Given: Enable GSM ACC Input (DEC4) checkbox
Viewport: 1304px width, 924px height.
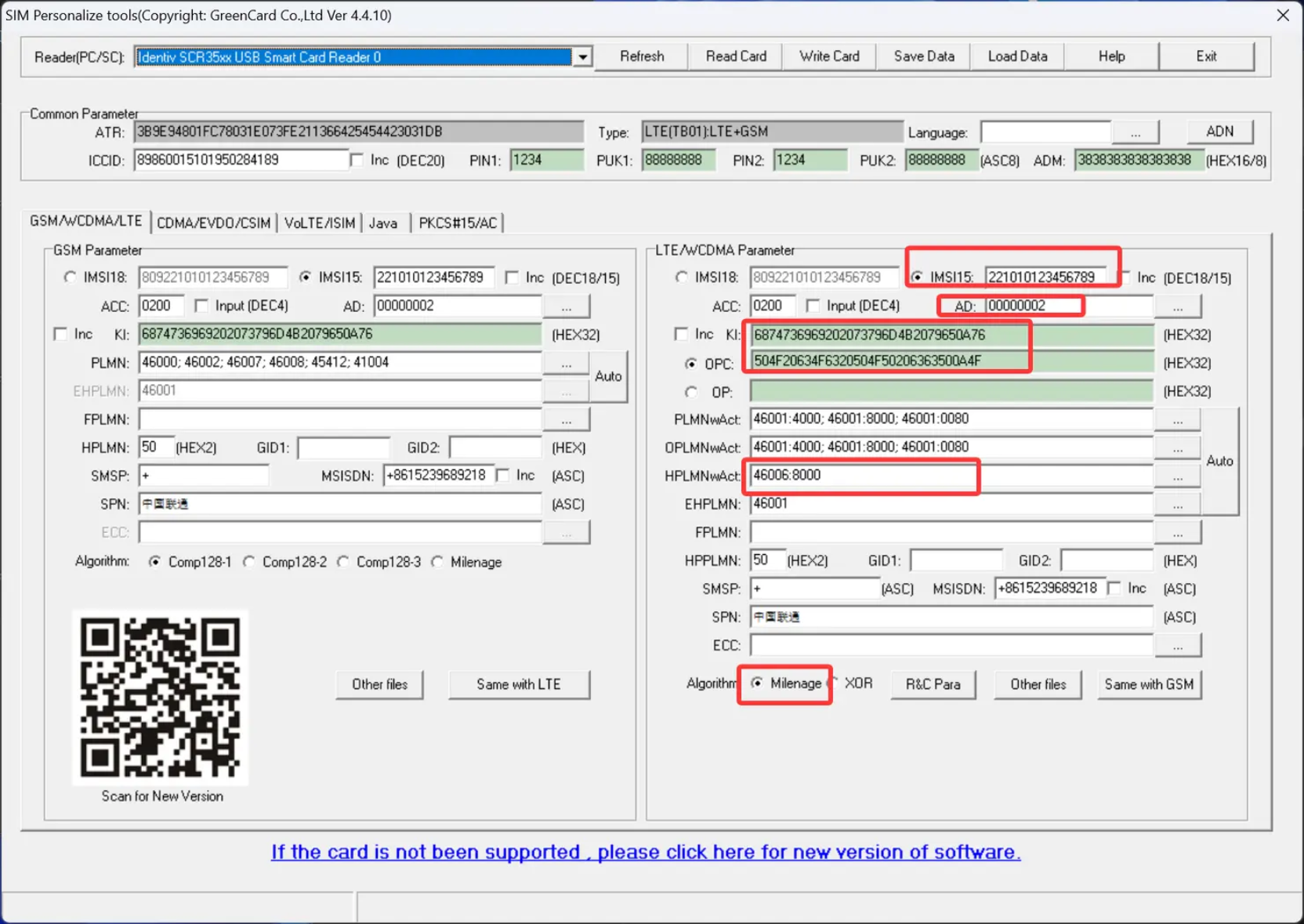Looking at the screenshot, I should [201, 306].
